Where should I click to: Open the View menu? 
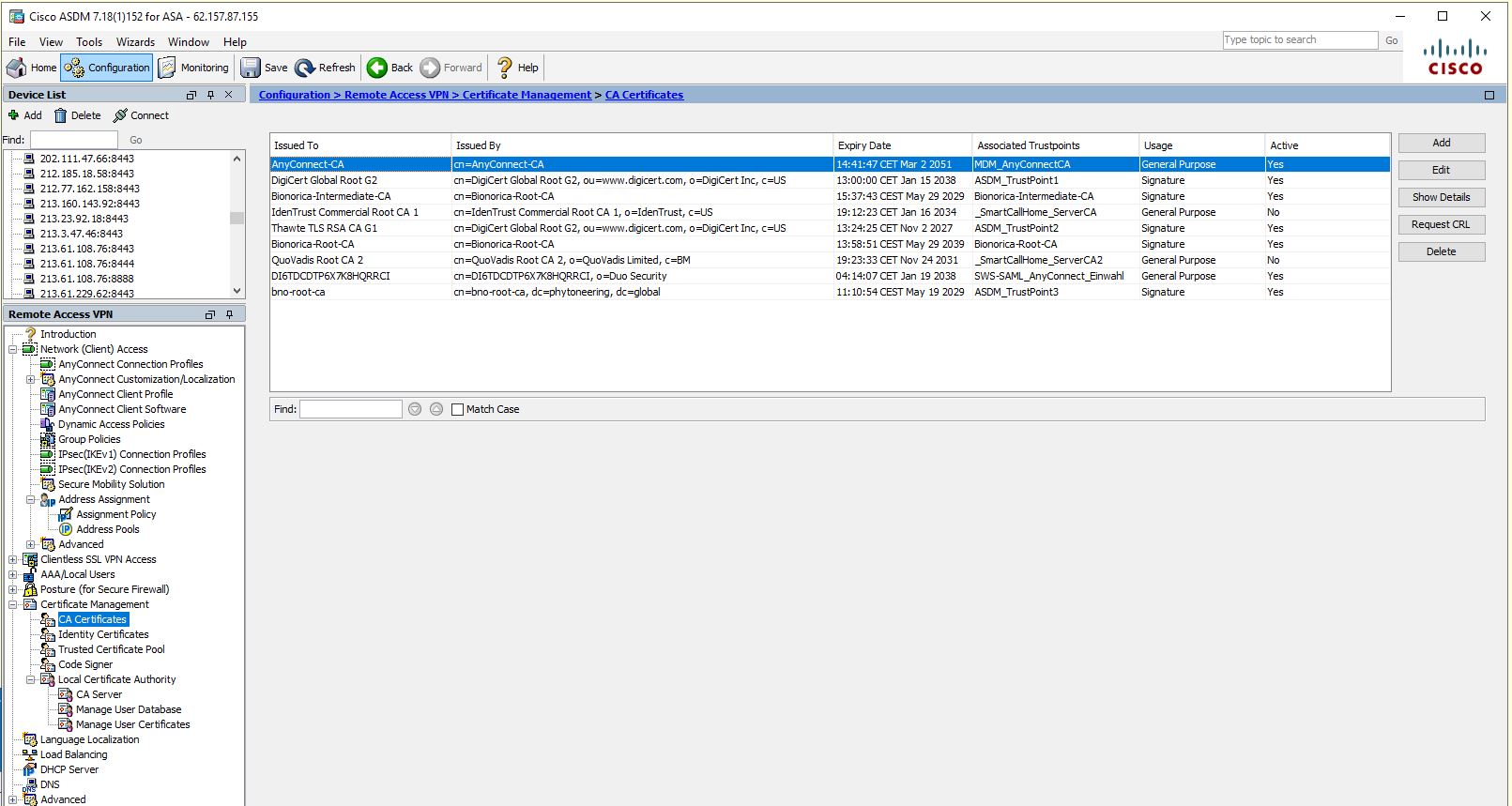click(51, 42)
